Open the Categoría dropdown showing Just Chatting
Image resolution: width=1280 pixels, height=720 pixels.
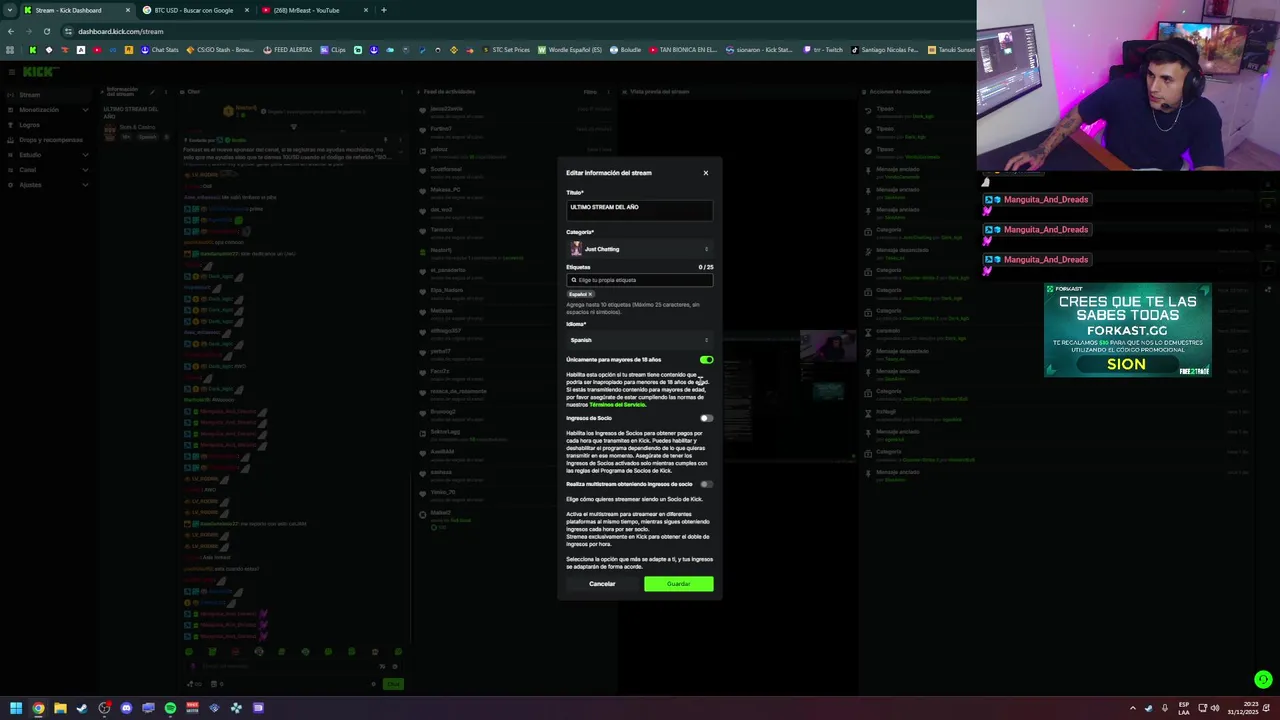tap(639, 249)
